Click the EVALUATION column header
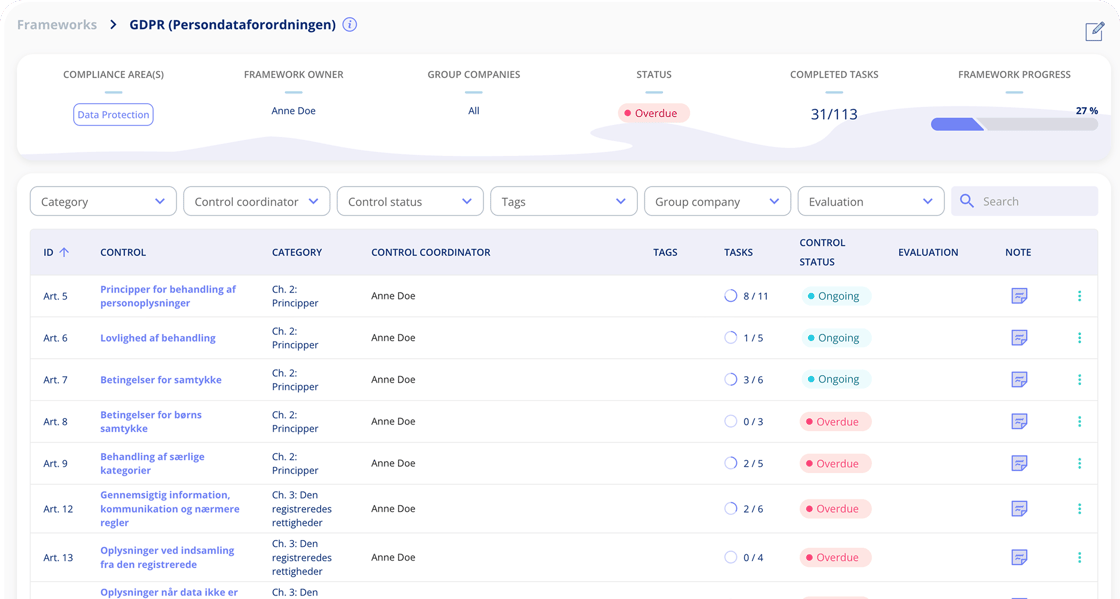Viewport: 1120px width, 599px height. point(928,252)
